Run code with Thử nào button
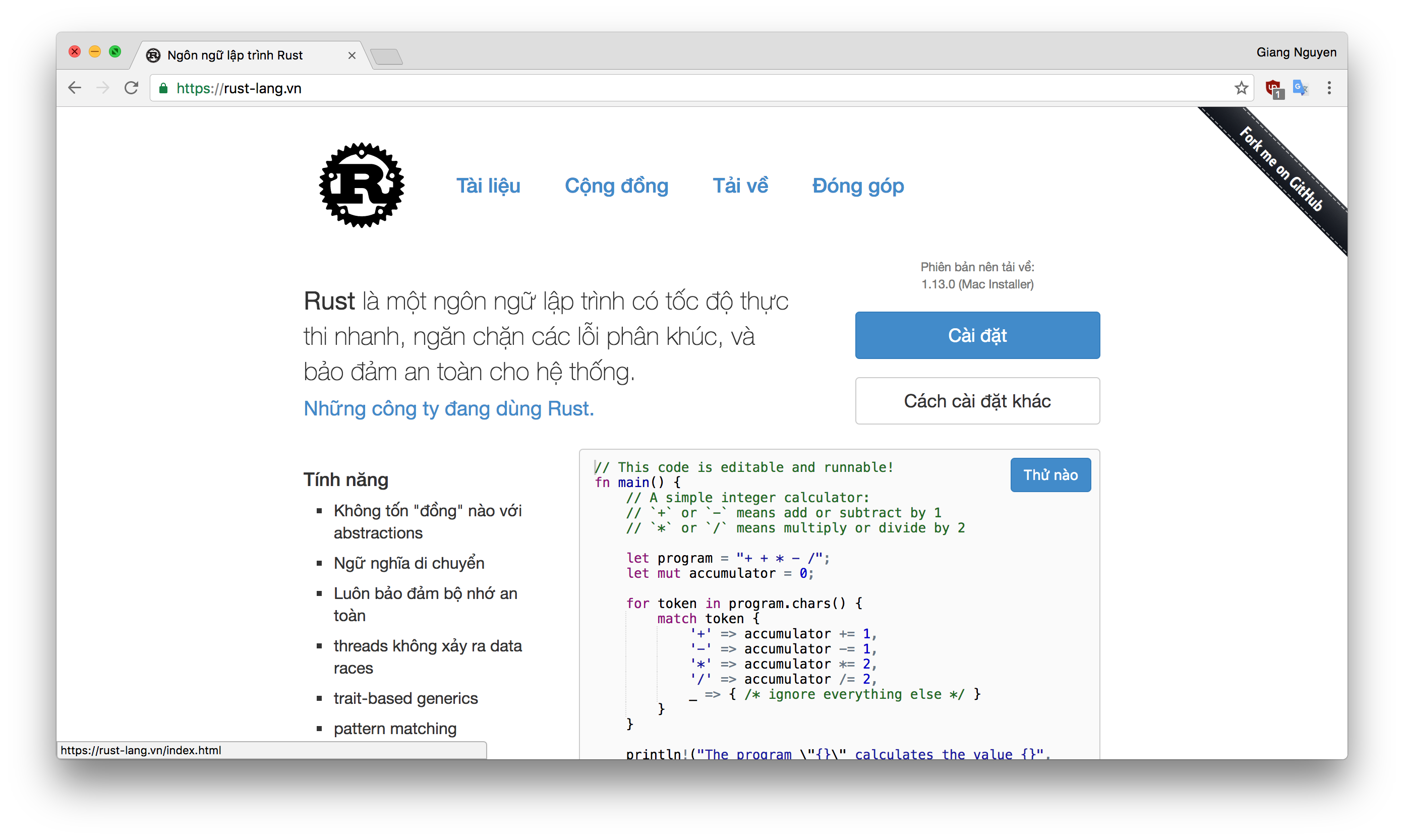1404x840 pixels. click(1050, 475)
